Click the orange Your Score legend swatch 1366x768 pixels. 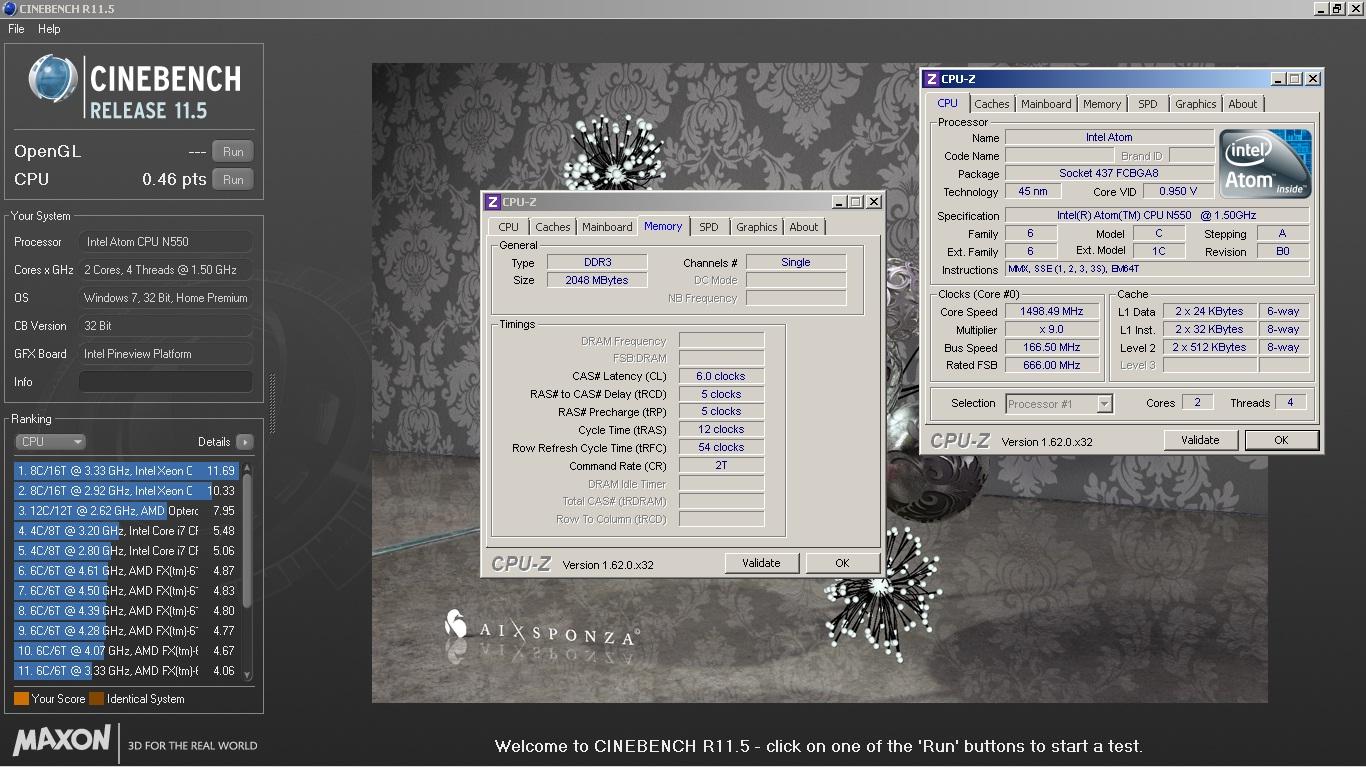pos(21,699)
